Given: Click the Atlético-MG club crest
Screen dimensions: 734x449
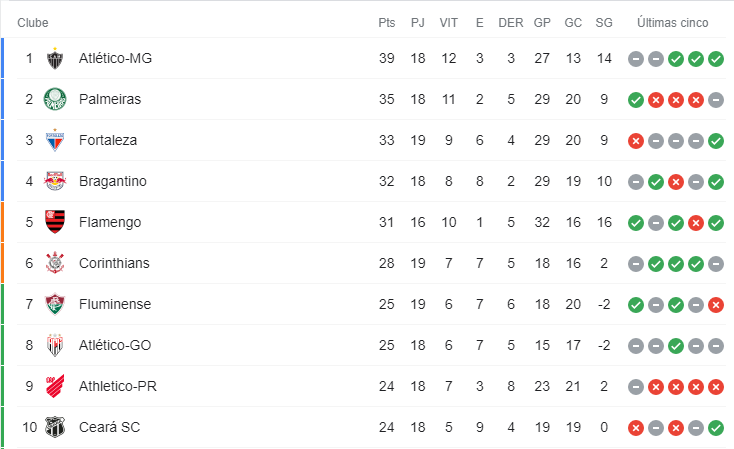Looking at the screenshot, I should click(55, 59).
